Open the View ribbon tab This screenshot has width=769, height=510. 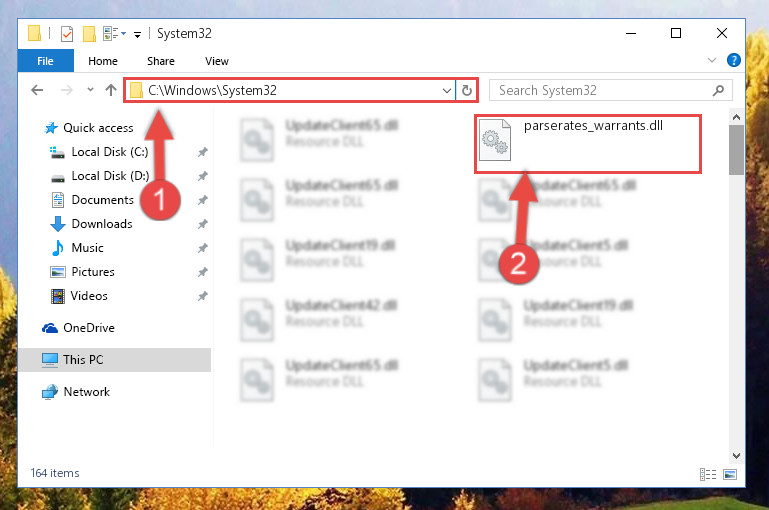217,61
